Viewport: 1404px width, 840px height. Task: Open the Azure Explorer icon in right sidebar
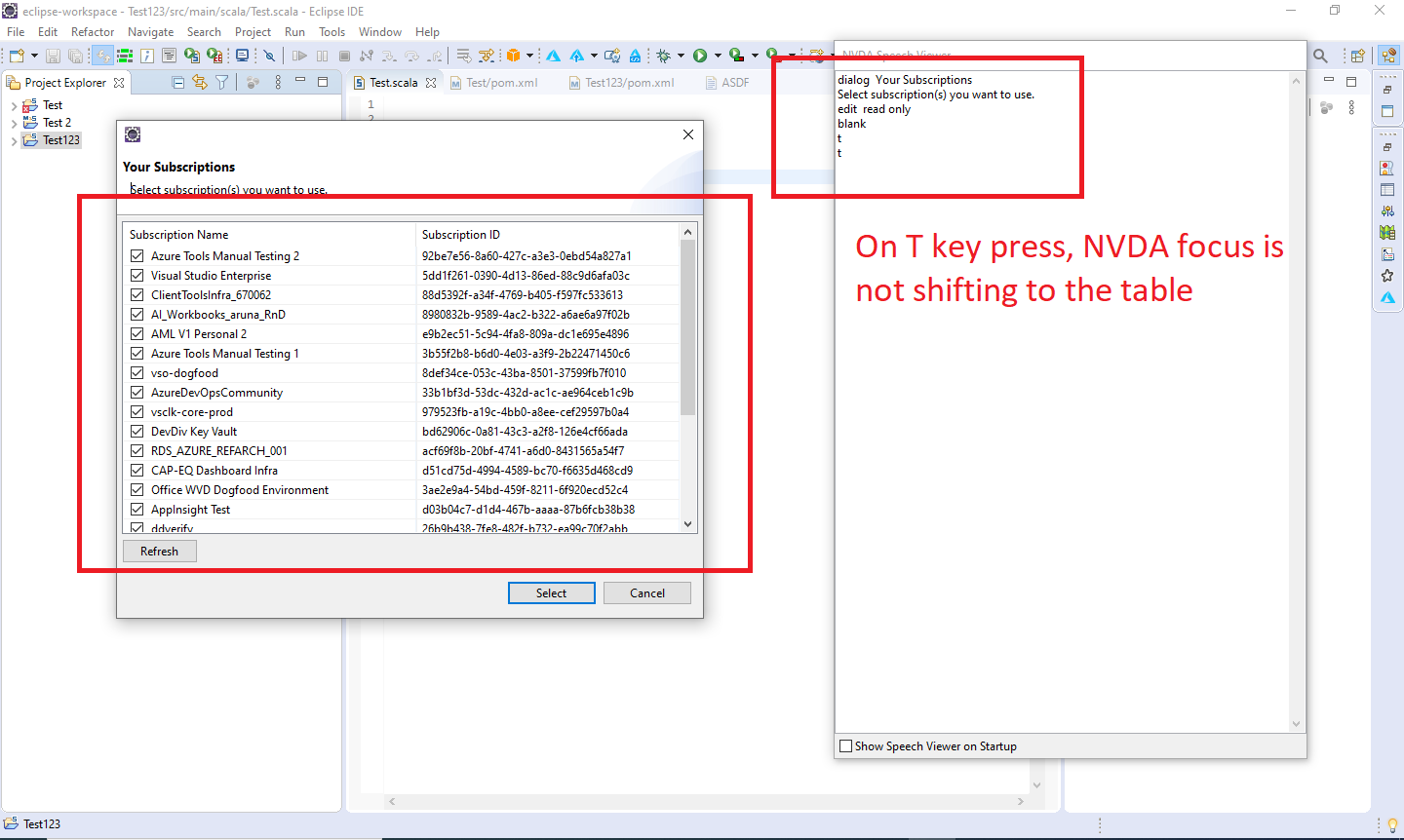pos(1387,297)
